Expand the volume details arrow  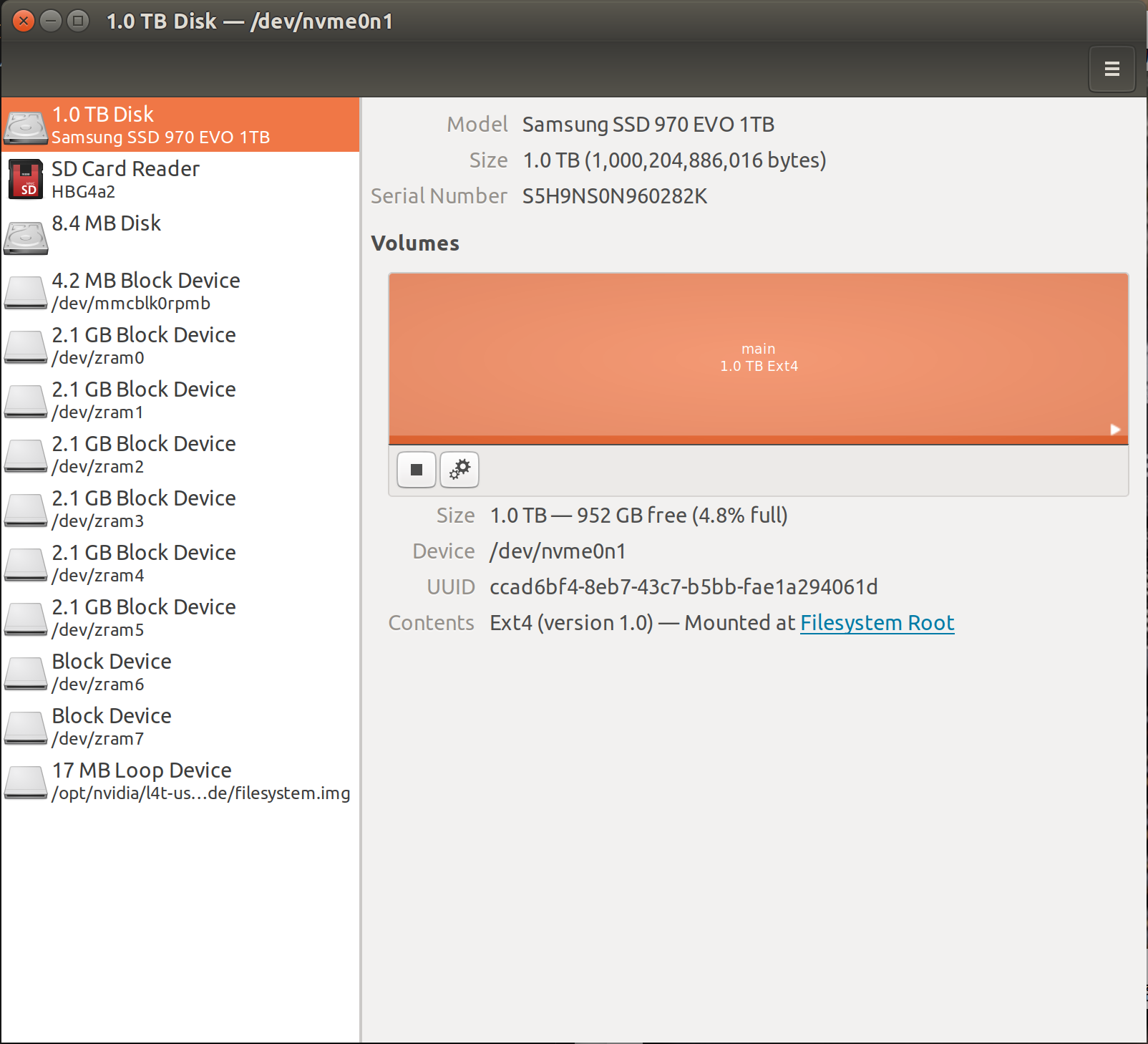click(x=1114, y=430)
